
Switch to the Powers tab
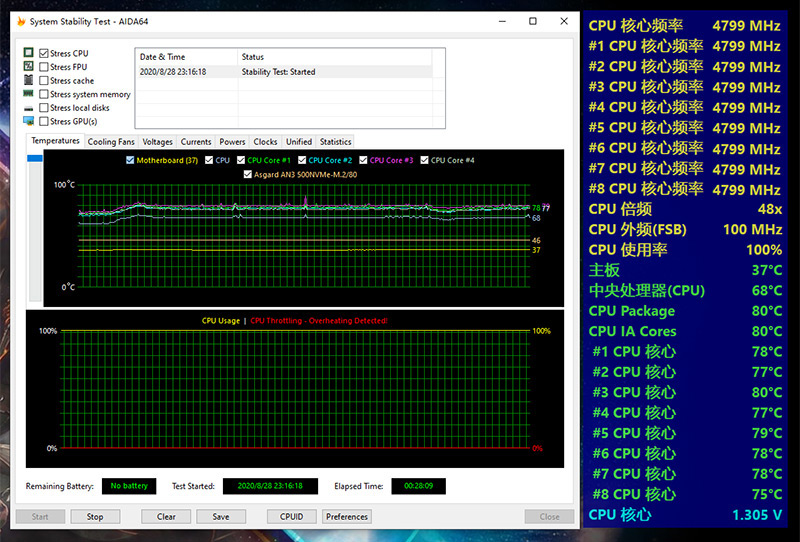(232, 142)
